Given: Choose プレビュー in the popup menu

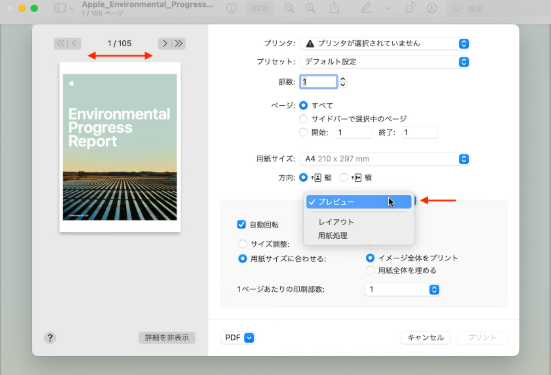Looking at the screenshot, I should 359,202.
